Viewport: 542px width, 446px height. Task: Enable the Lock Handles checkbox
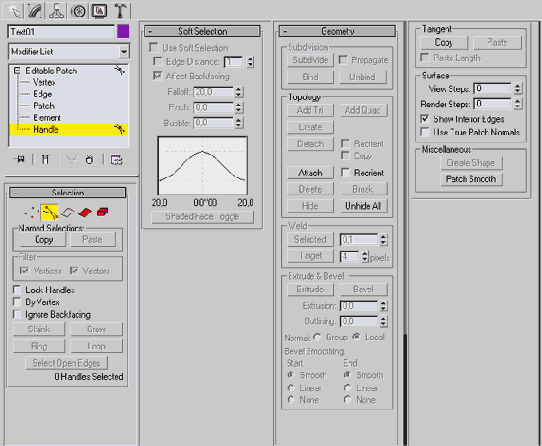pyautogui.click(x=17, y=289)
